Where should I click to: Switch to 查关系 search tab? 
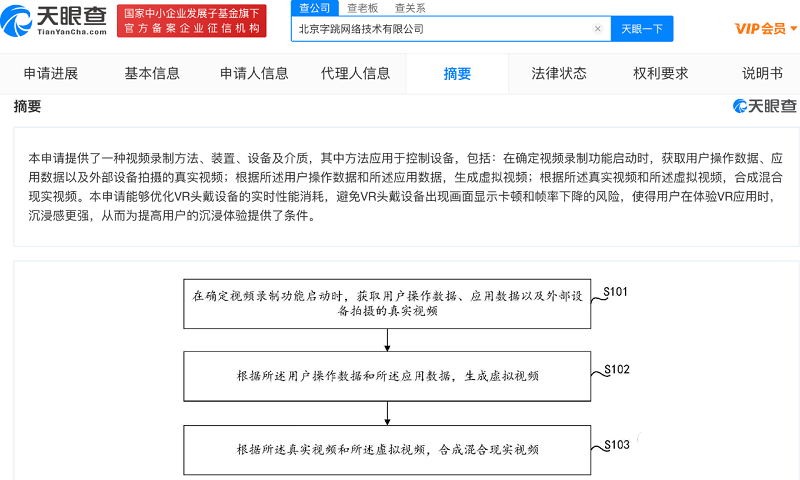(x=409, y=7)
